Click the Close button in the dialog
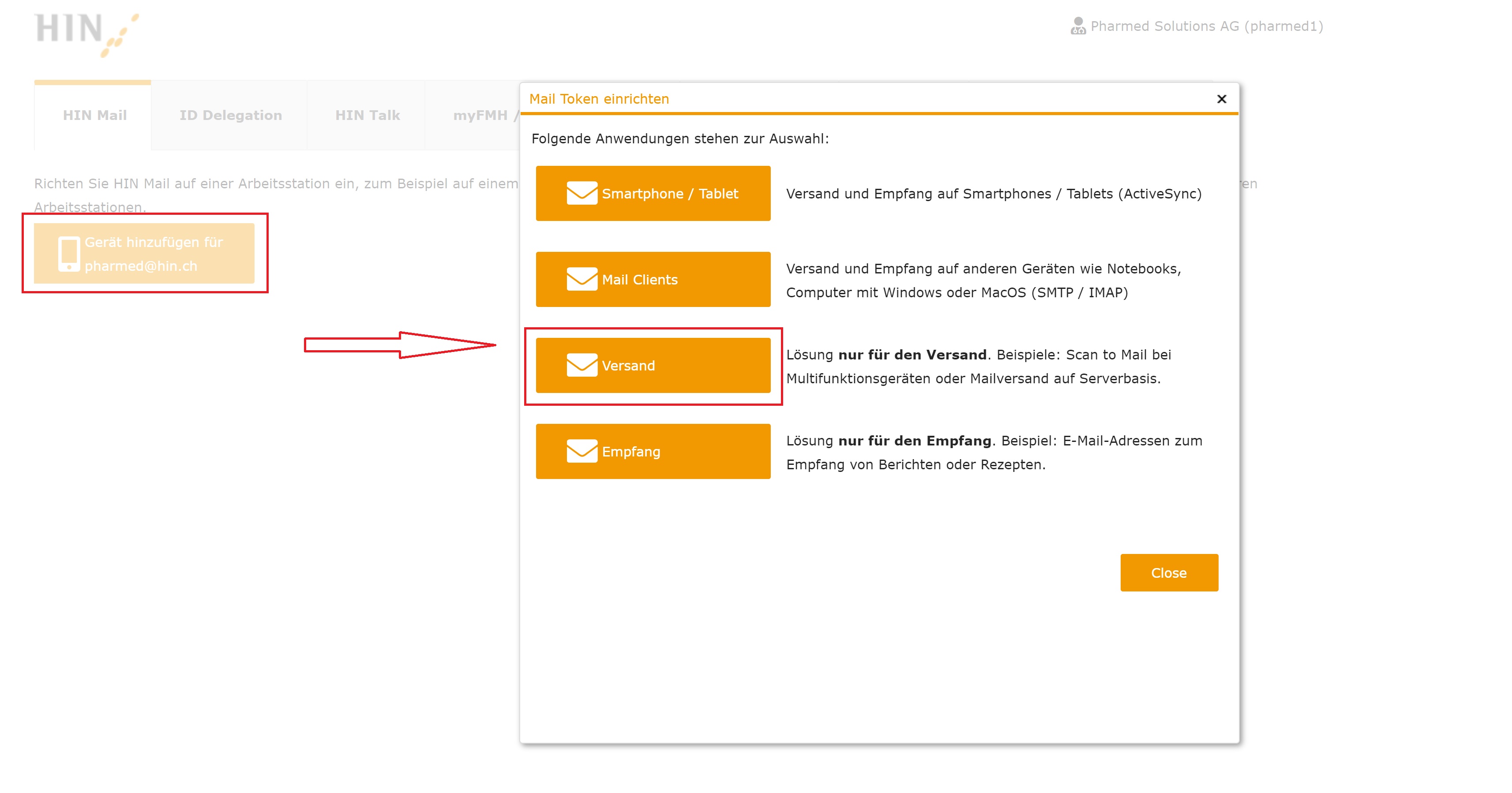1512x793 pixels. [1169, 572]
